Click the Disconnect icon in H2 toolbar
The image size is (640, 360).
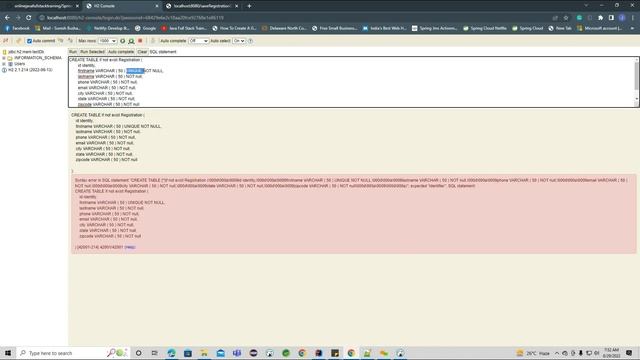(x=6, y=41)
